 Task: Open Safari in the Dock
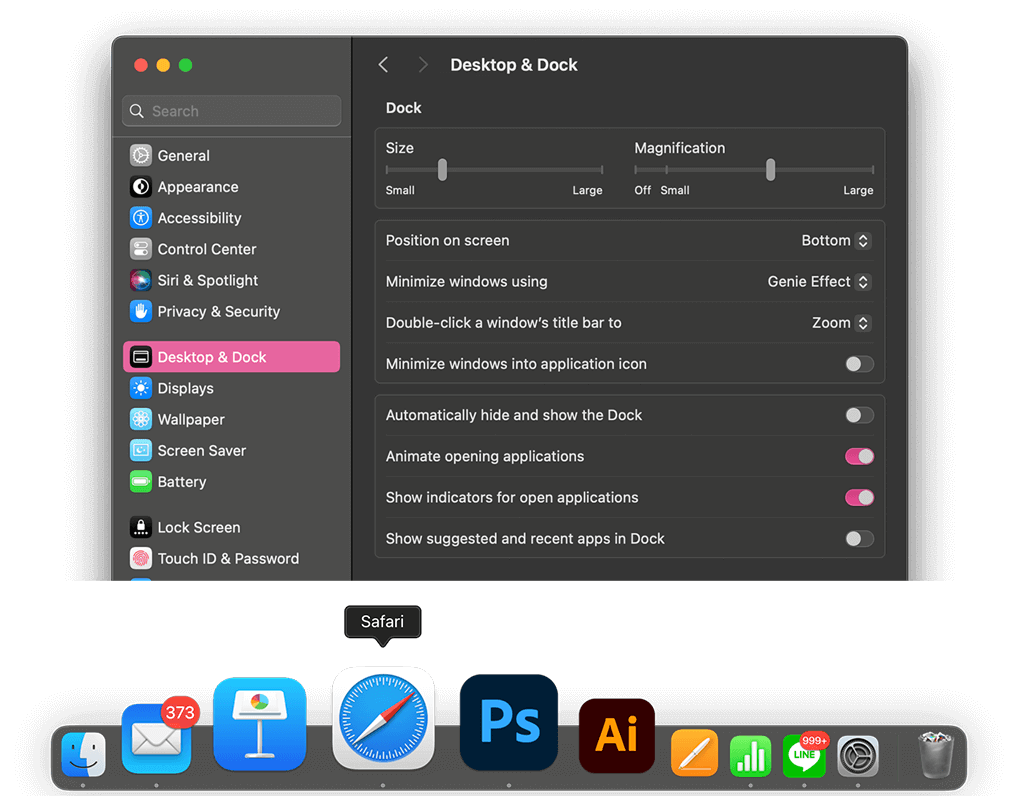[x=383, y=718]
